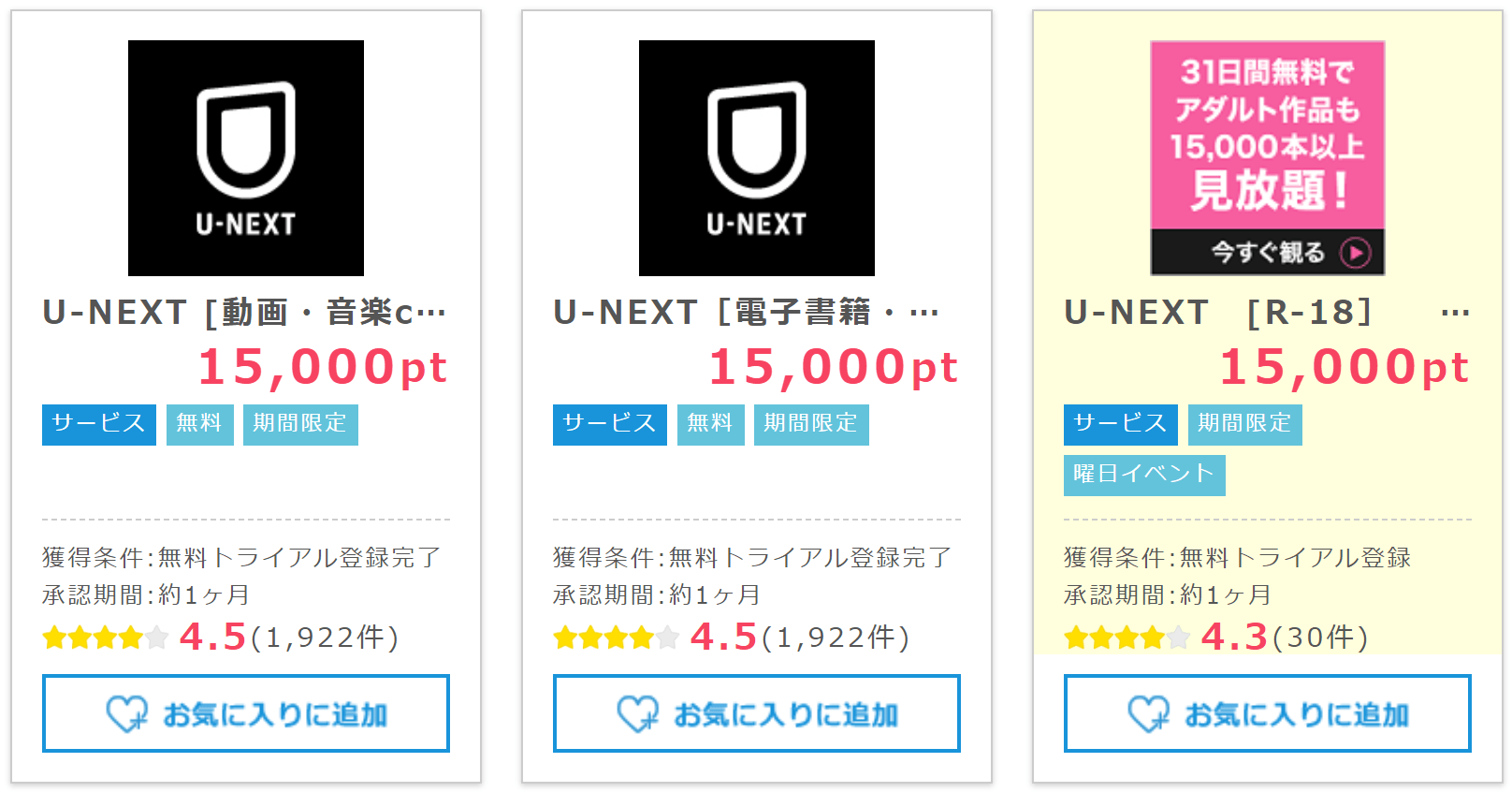Select the サービス tag on the first card
The image size is (1512, 792).
pos(99,424)
